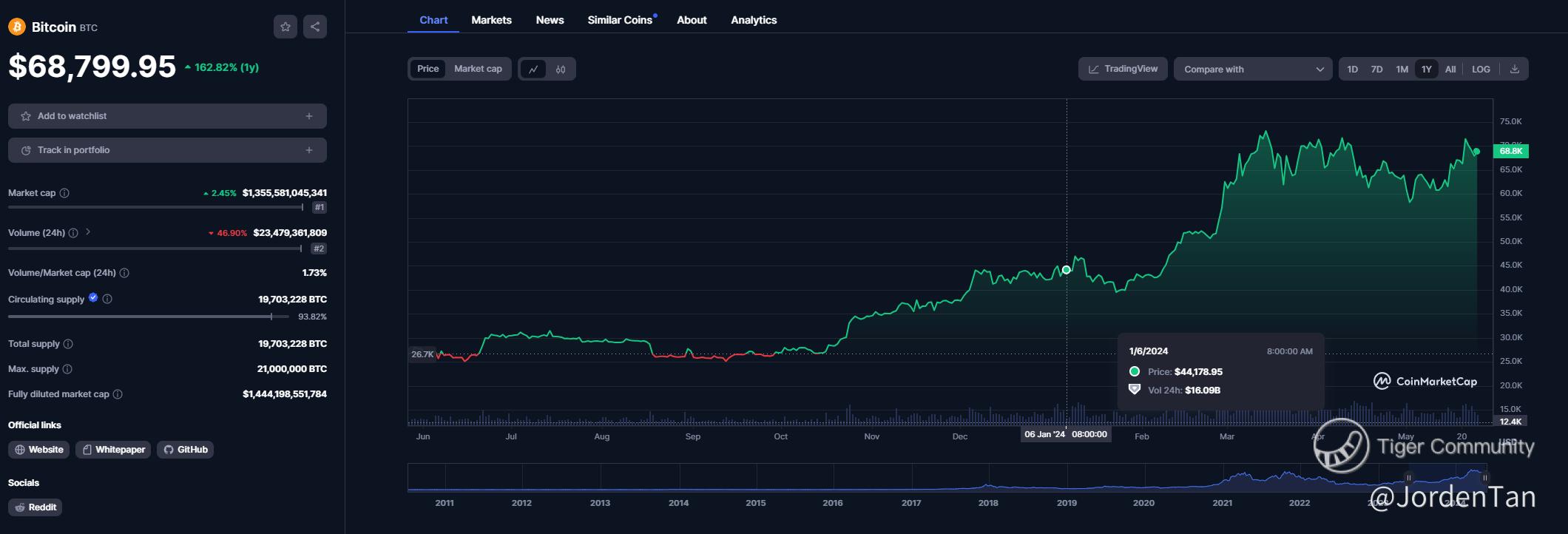
Task: Open the GitHub link
Action: pyautogui.click(x=185, y=450)
